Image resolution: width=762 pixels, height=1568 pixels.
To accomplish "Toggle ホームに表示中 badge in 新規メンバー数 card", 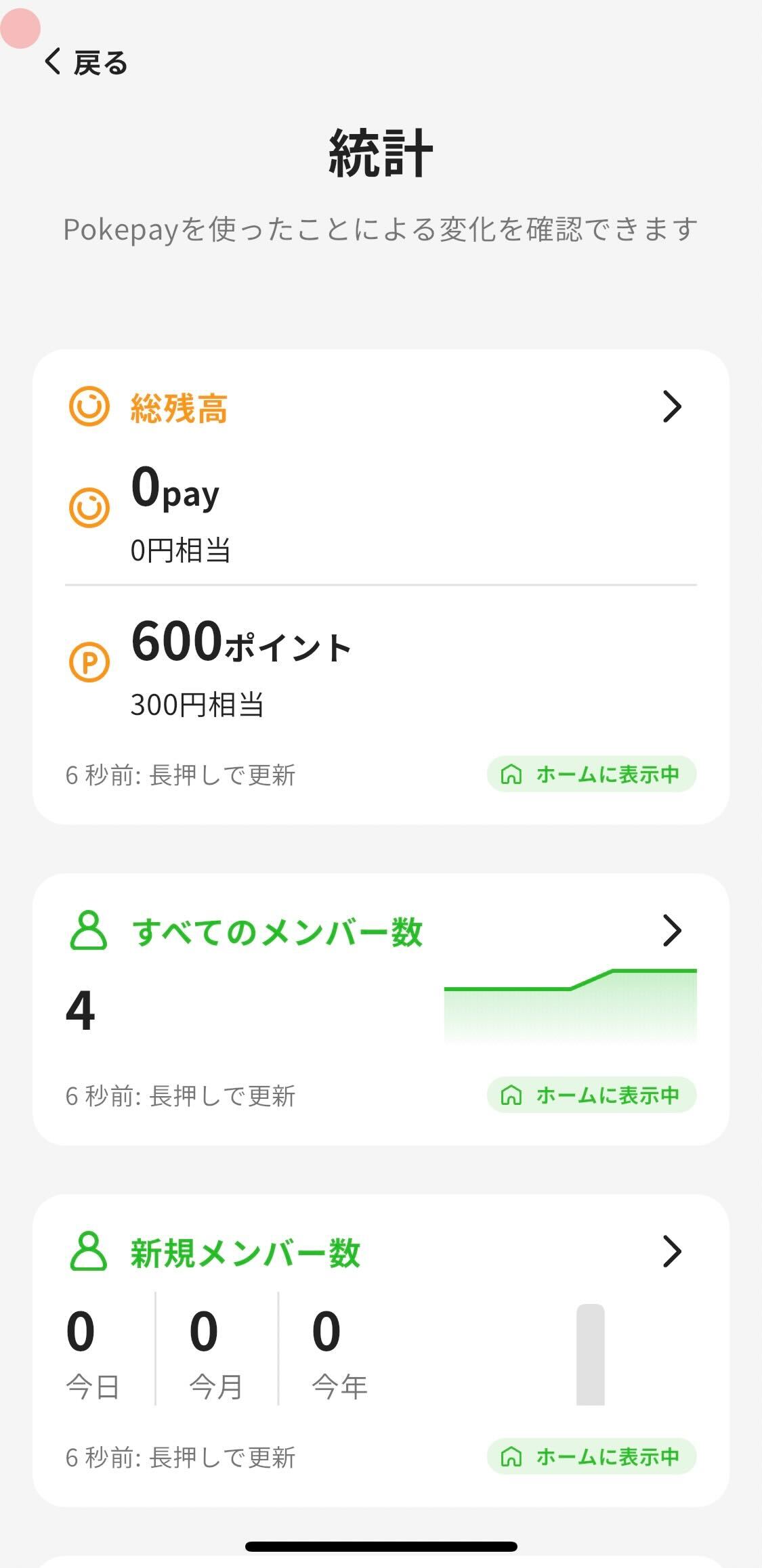I will 591,1456.
